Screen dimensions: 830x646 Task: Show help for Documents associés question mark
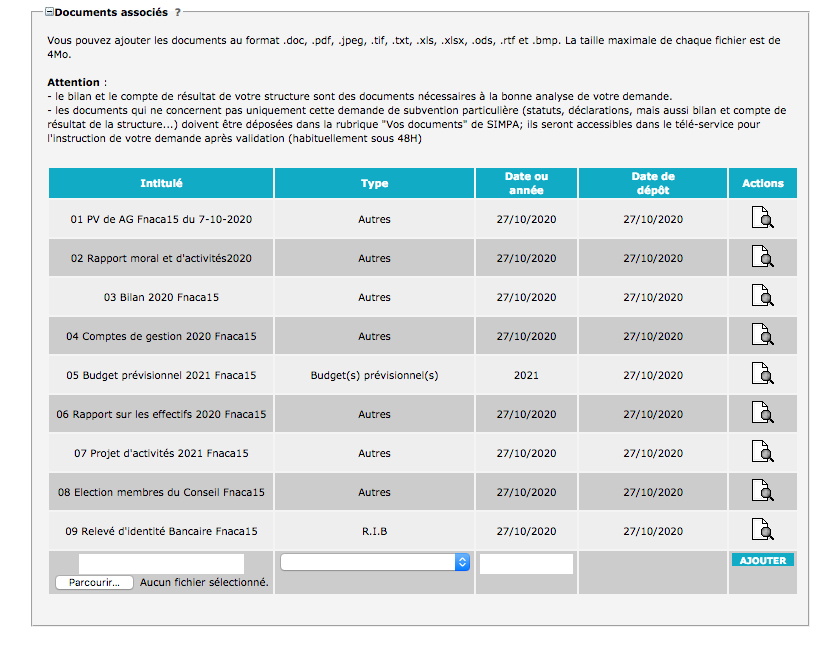(x=178, y=13)
